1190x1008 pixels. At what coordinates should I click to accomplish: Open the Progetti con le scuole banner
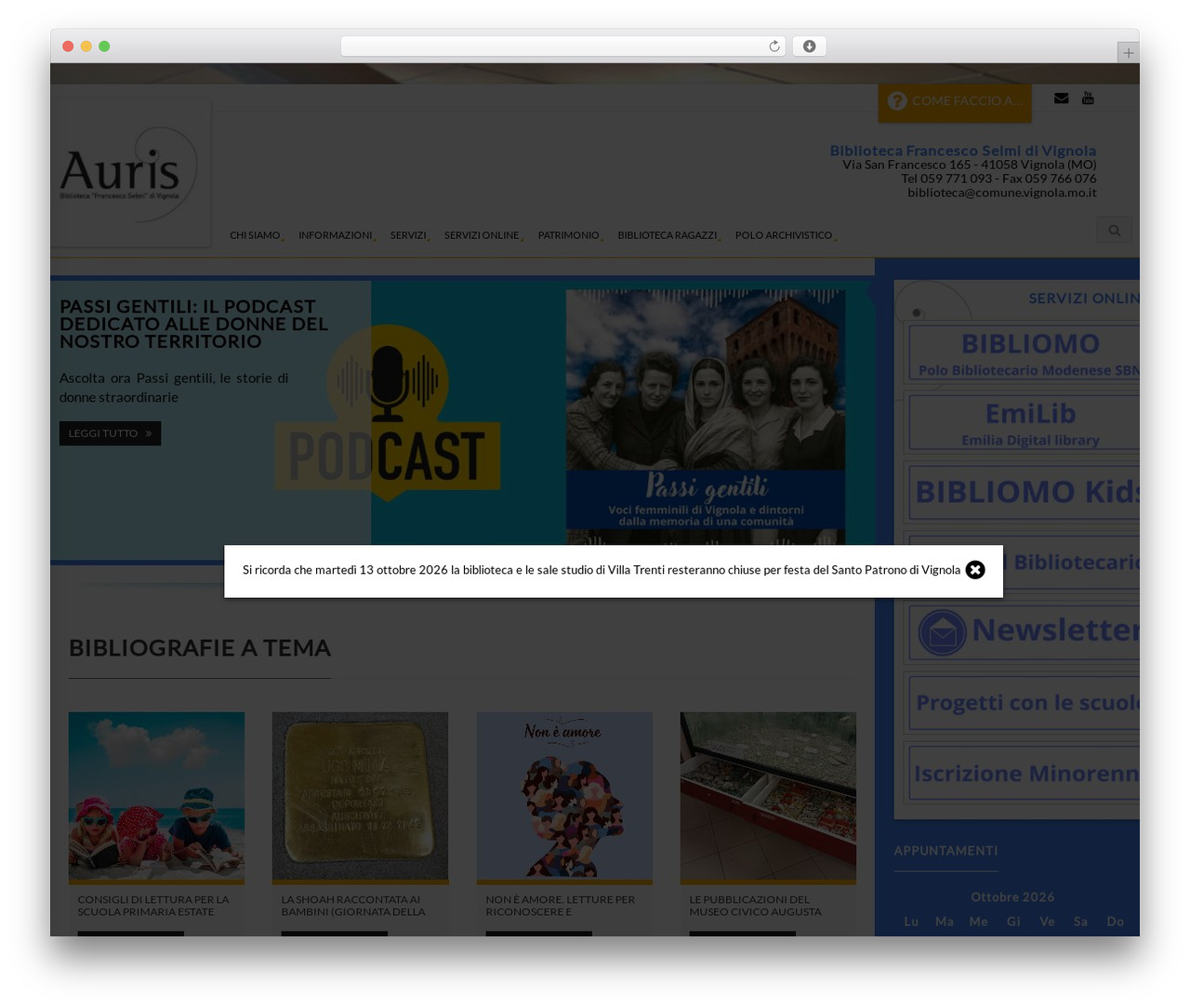click(x=1024, y=702)
